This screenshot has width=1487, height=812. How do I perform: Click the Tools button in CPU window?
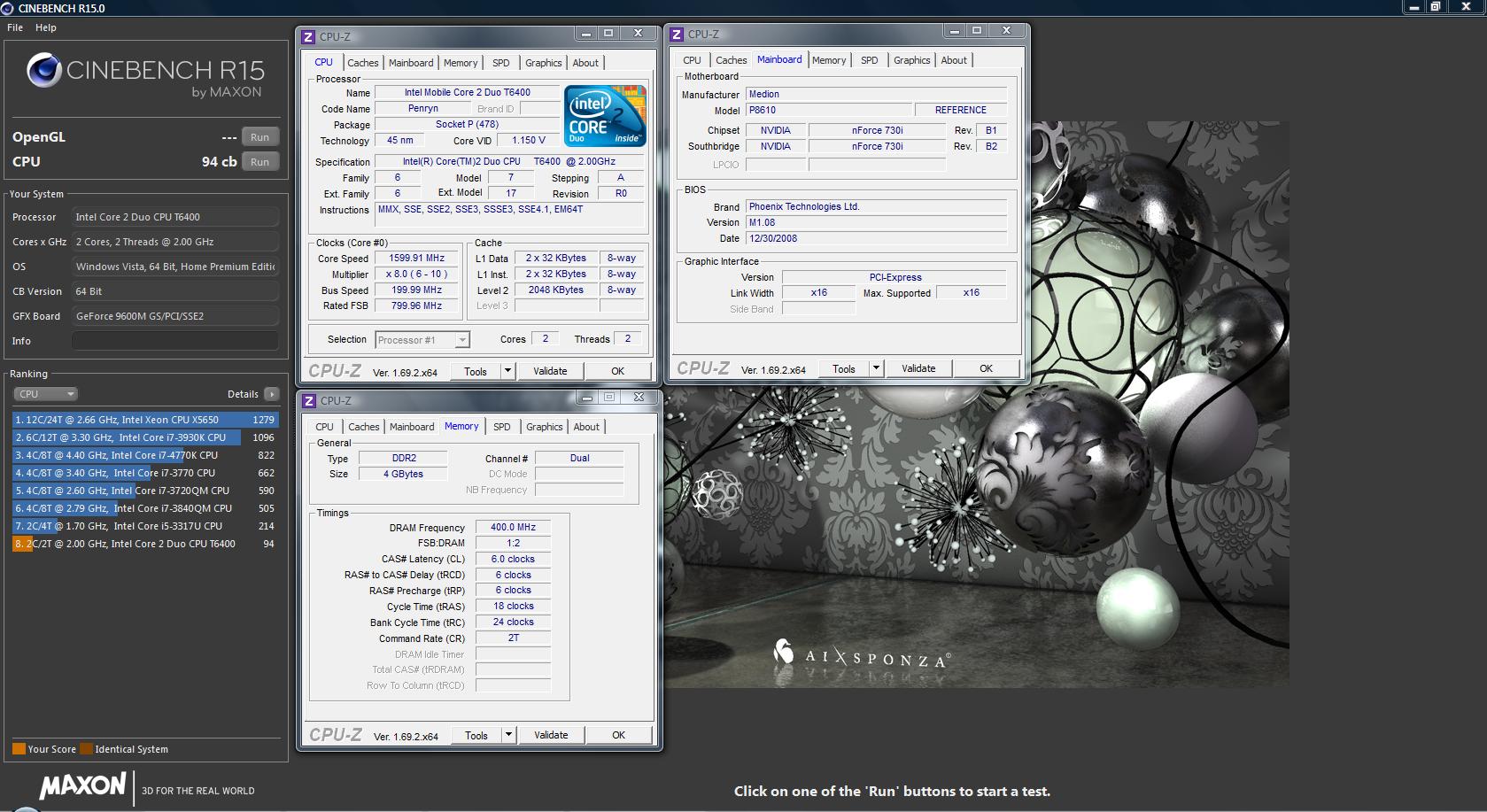click(476, 371)
